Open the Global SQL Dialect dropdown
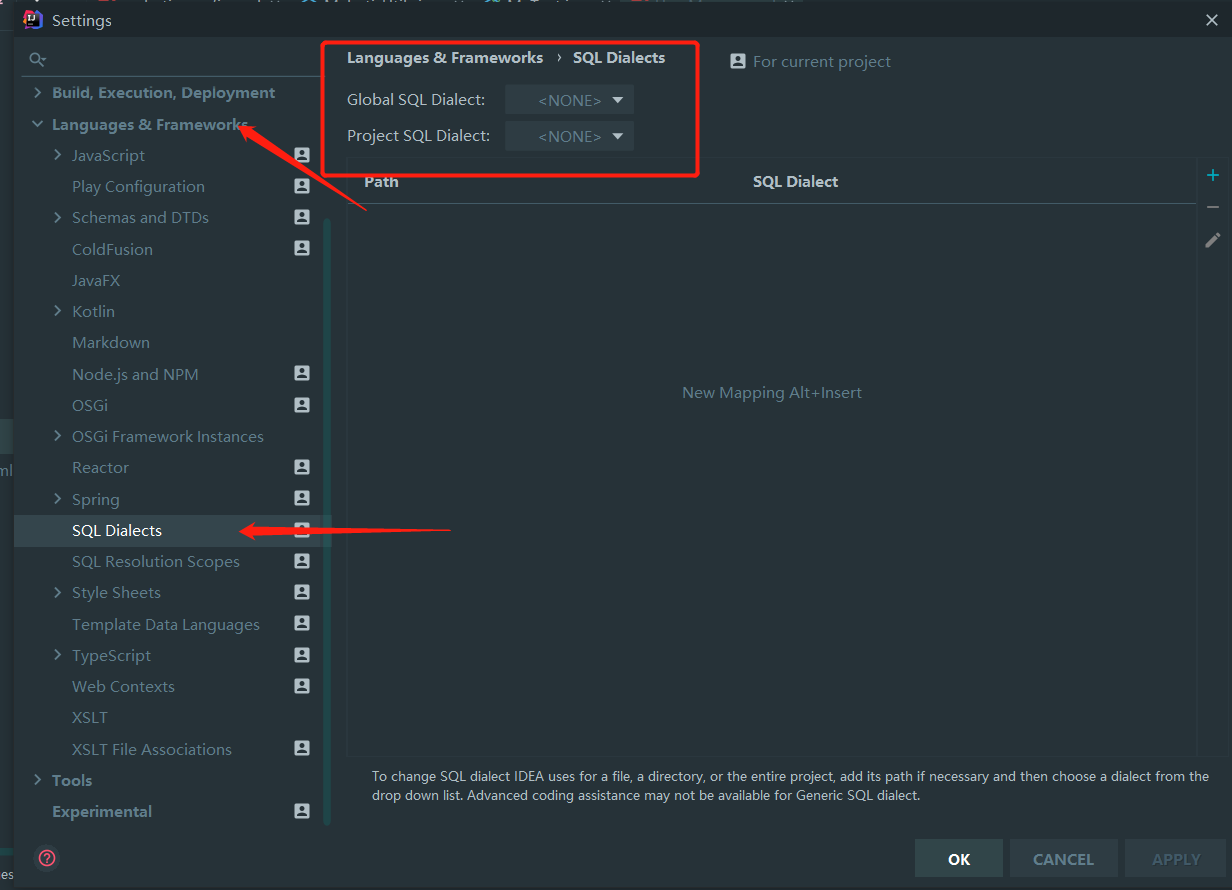 point(569,100)
